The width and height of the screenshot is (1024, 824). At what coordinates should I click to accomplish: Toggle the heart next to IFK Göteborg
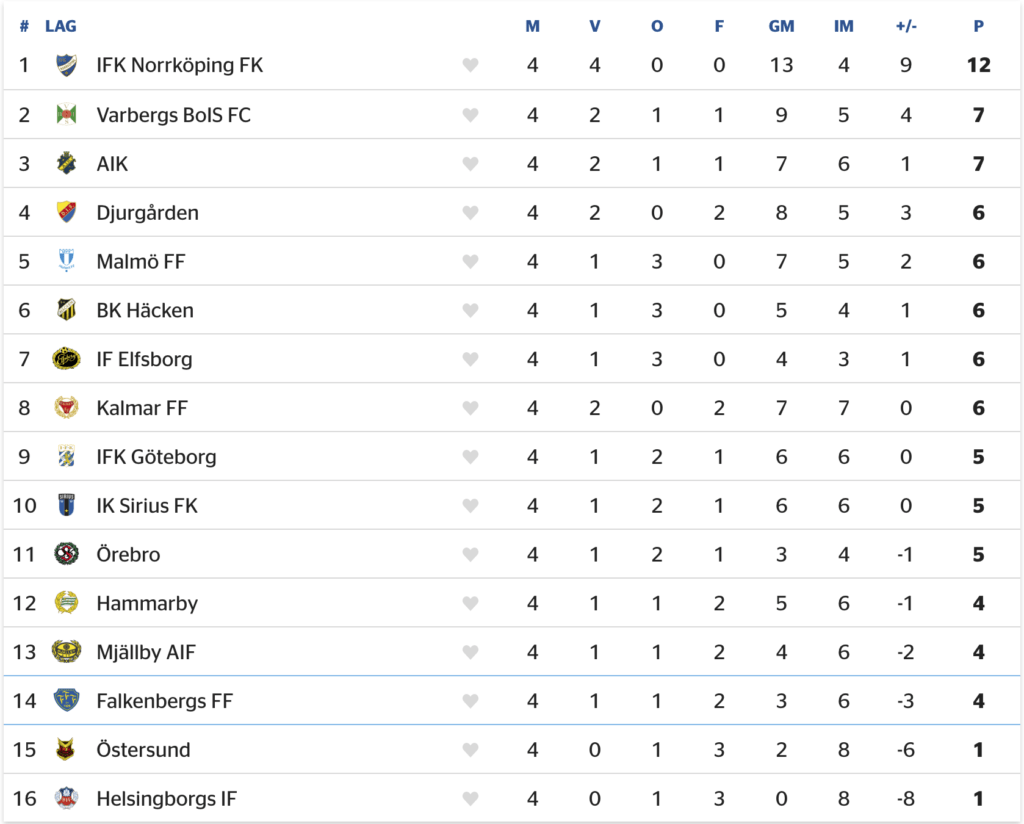point(470,457)
